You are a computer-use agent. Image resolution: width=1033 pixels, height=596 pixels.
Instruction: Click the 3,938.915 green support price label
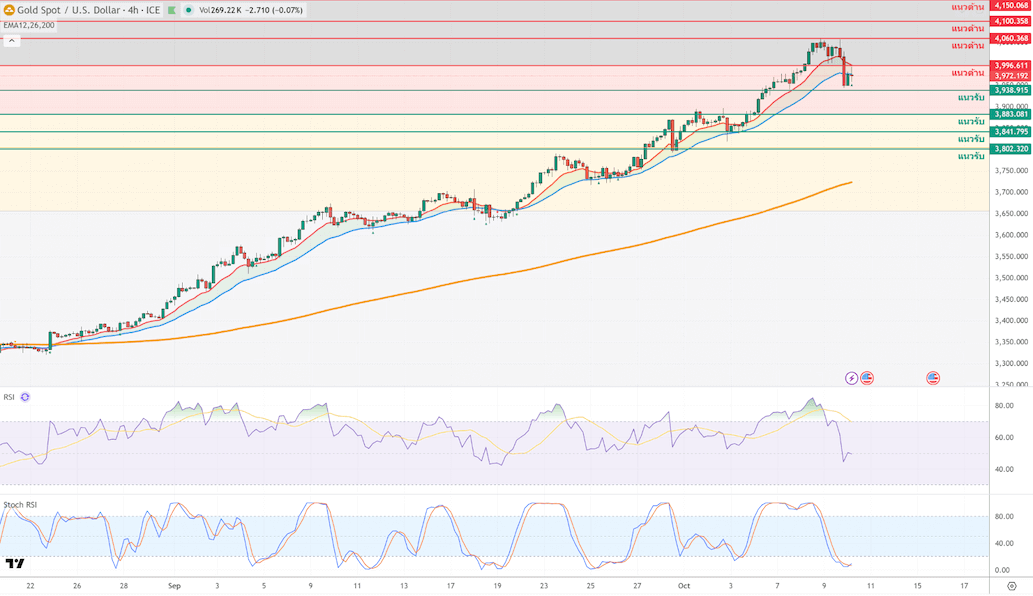coord(1010,90)
